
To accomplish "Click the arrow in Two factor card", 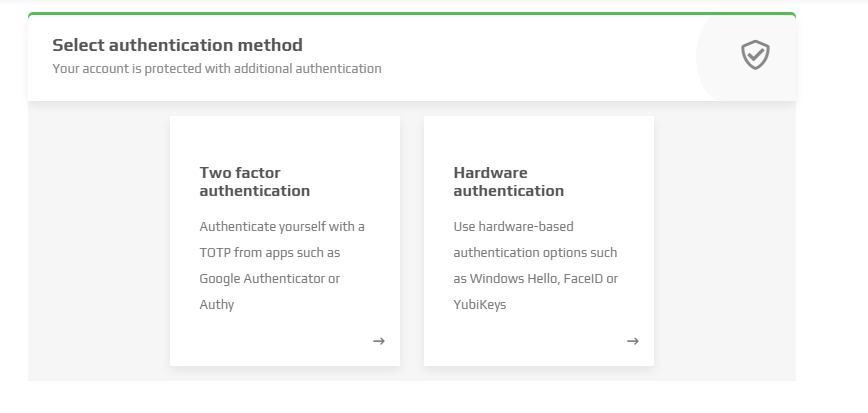I will (x=379, y=341).
